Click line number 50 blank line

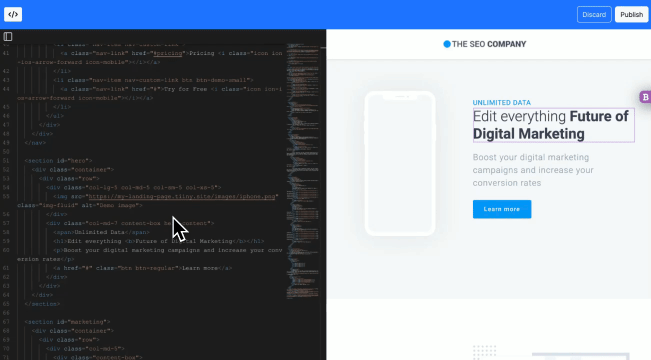pyautogui.click(x=6, y=152)
